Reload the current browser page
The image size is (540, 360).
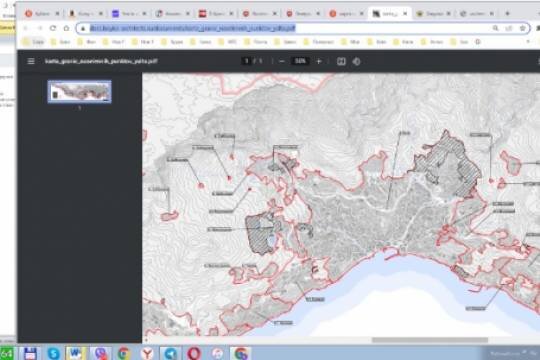point(53,28)
